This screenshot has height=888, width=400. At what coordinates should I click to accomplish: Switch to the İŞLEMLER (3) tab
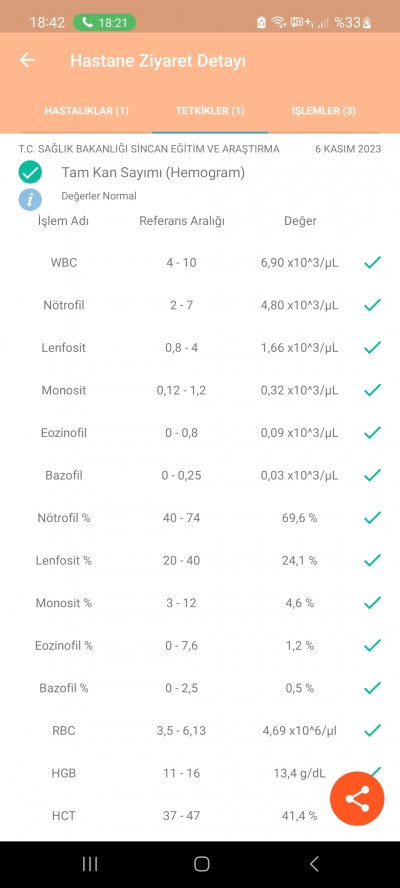pos(324,110)
